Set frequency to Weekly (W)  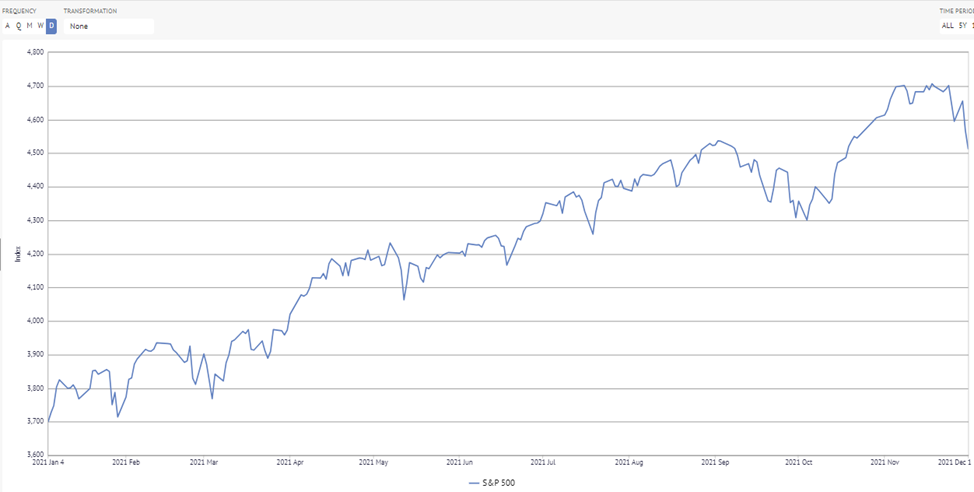pos(40,26)
